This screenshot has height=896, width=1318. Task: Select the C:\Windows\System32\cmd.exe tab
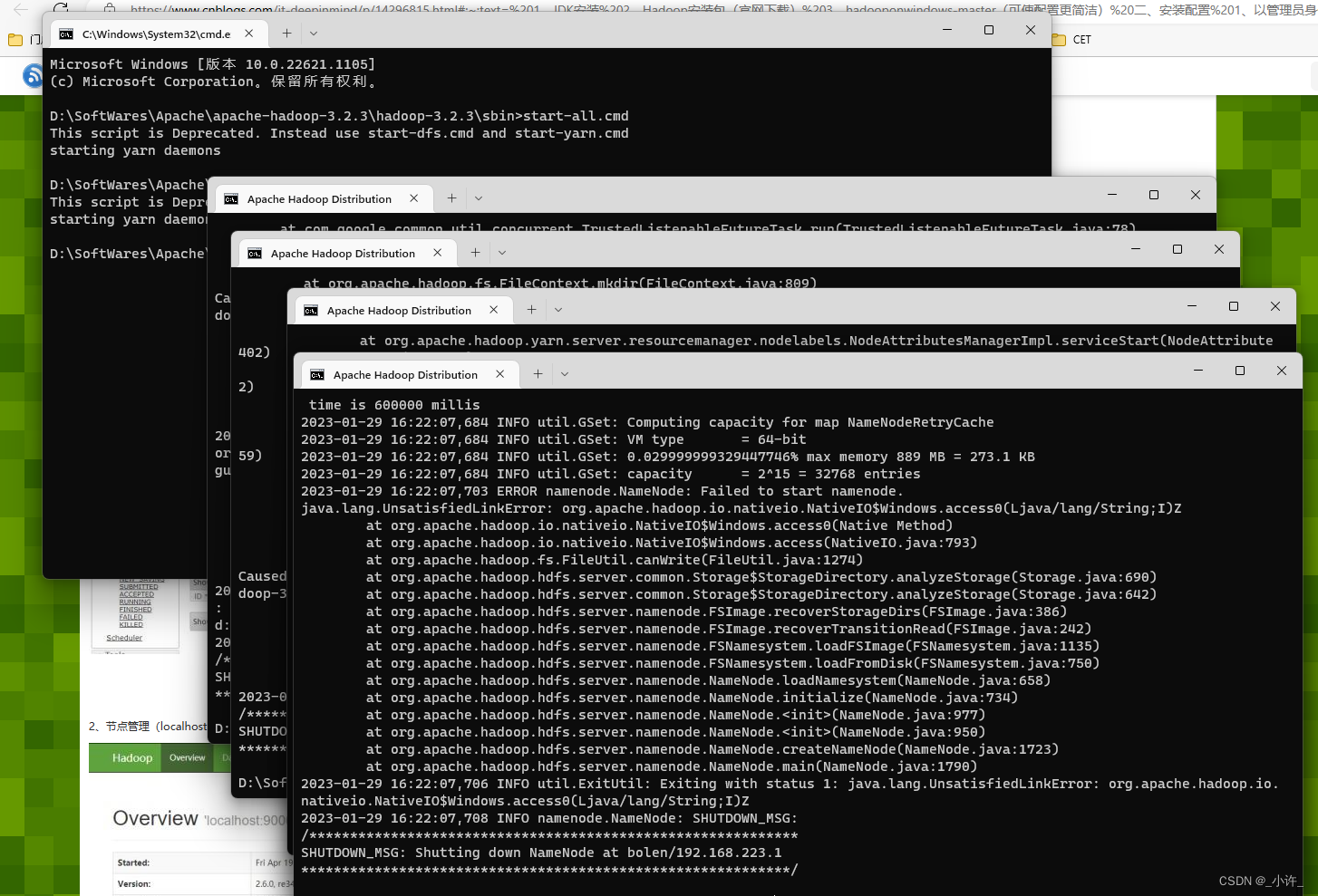coord(158,34)
